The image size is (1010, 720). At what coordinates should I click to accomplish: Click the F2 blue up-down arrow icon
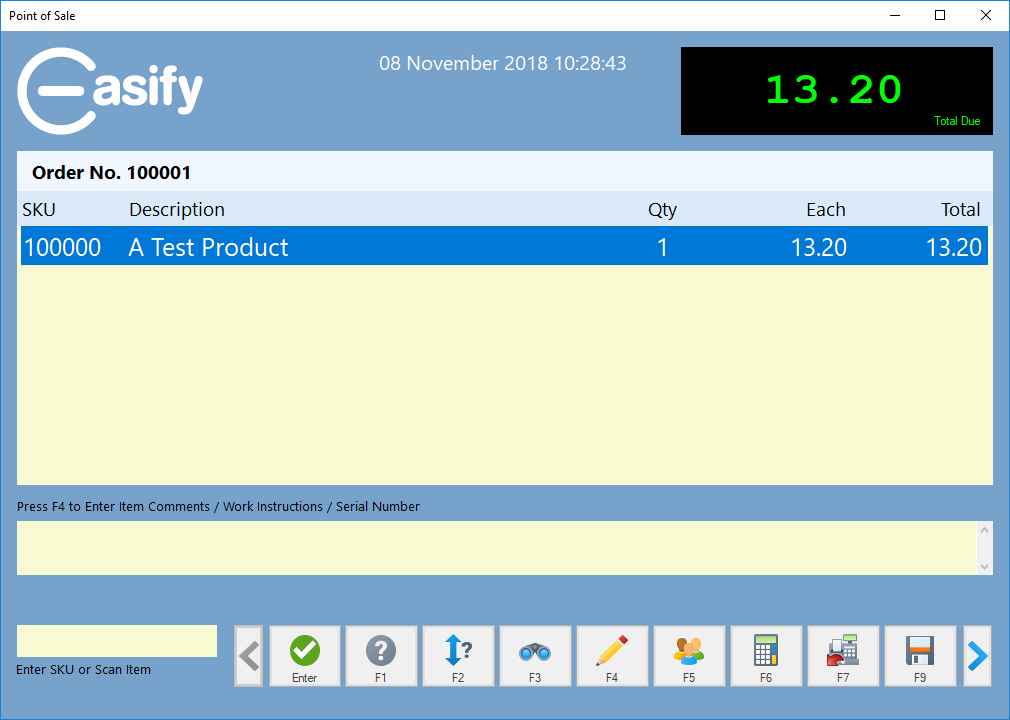(x=458, y=656)
